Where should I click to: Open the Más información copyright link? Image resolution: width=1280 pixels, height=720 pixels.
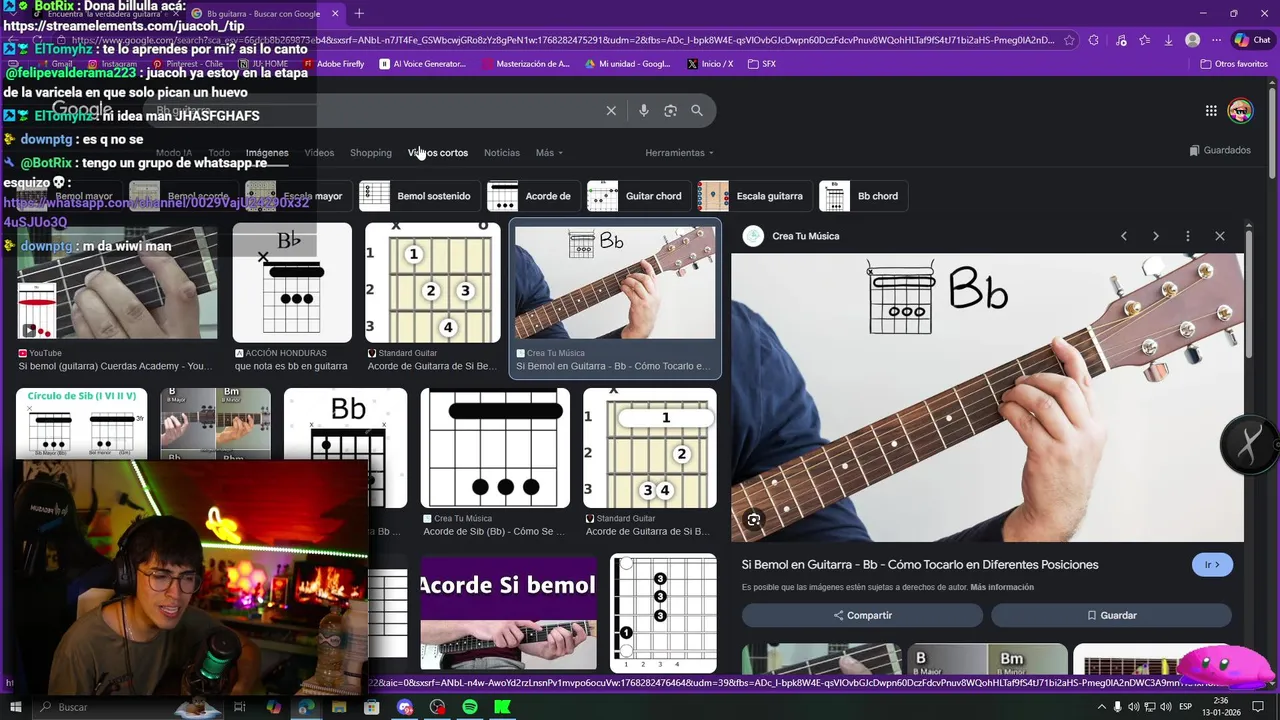click(1002, 587)
